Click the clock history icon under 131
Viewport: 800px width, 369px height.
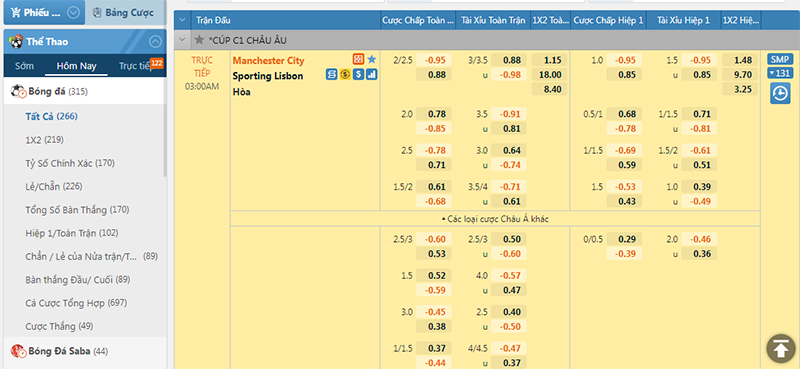pos(780,94)
